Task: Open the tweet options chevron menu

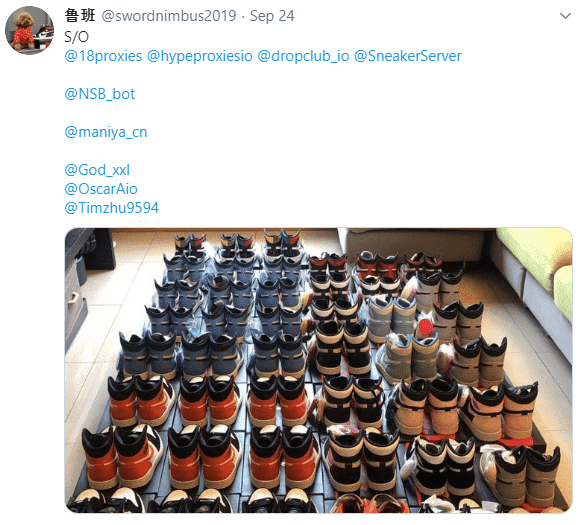Action: pos(565,16)
